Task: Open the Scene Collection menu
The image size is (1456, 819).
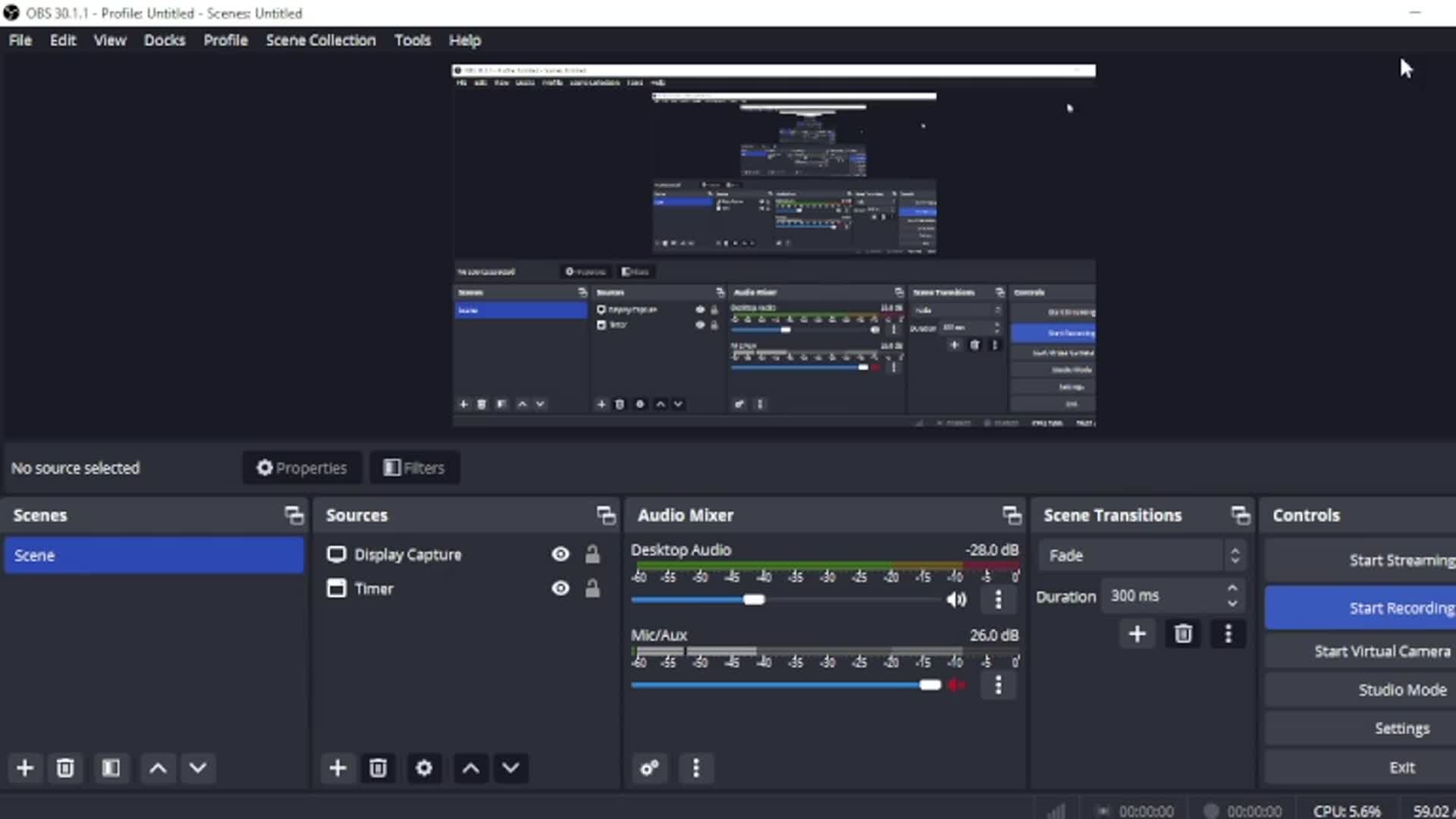Action: (320, 40)
